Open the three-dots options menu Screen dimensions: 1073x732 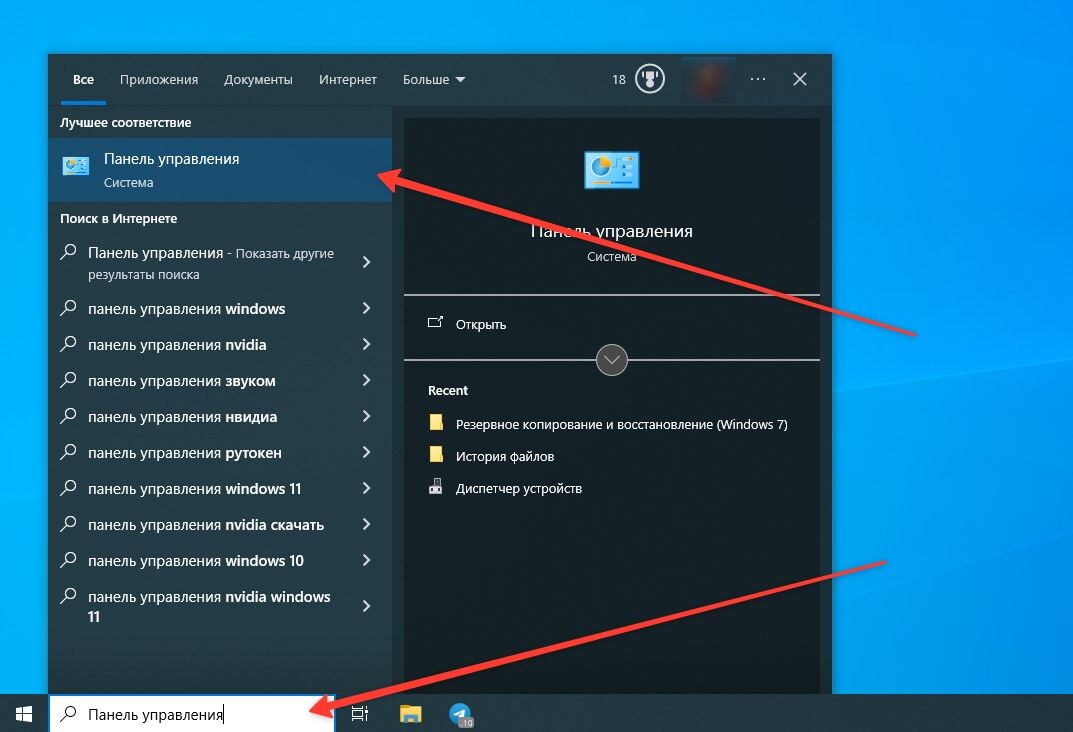[x=758, y=79]
